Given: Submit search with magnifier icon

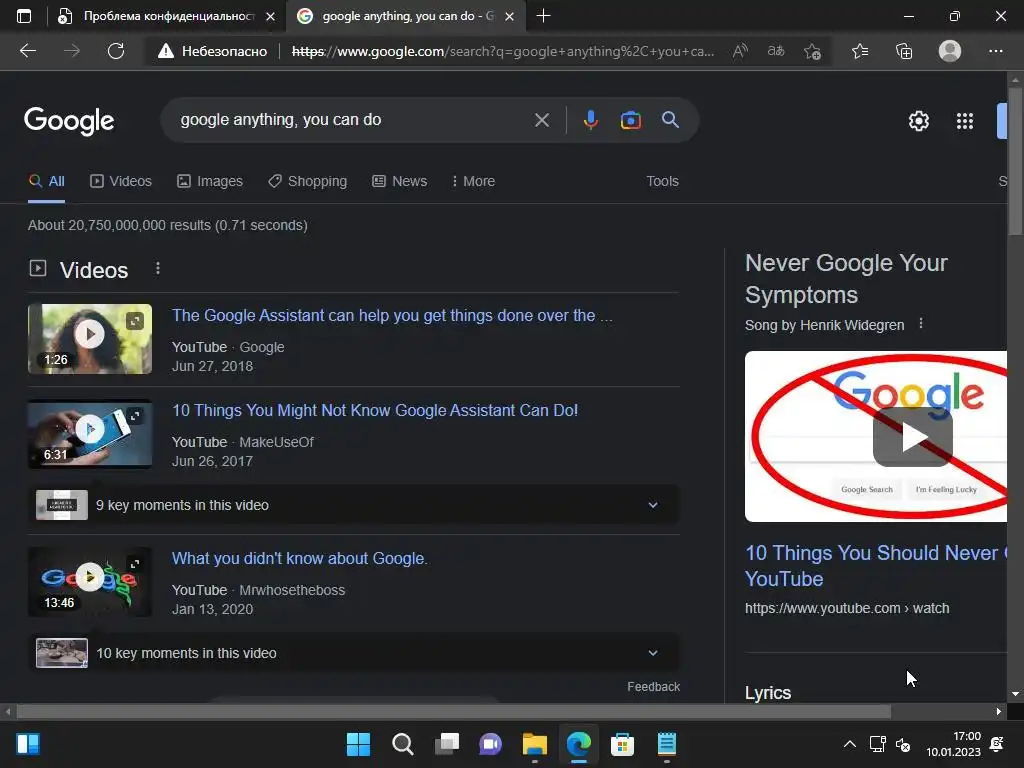Looking at the screenshot, I should point(670,120).
